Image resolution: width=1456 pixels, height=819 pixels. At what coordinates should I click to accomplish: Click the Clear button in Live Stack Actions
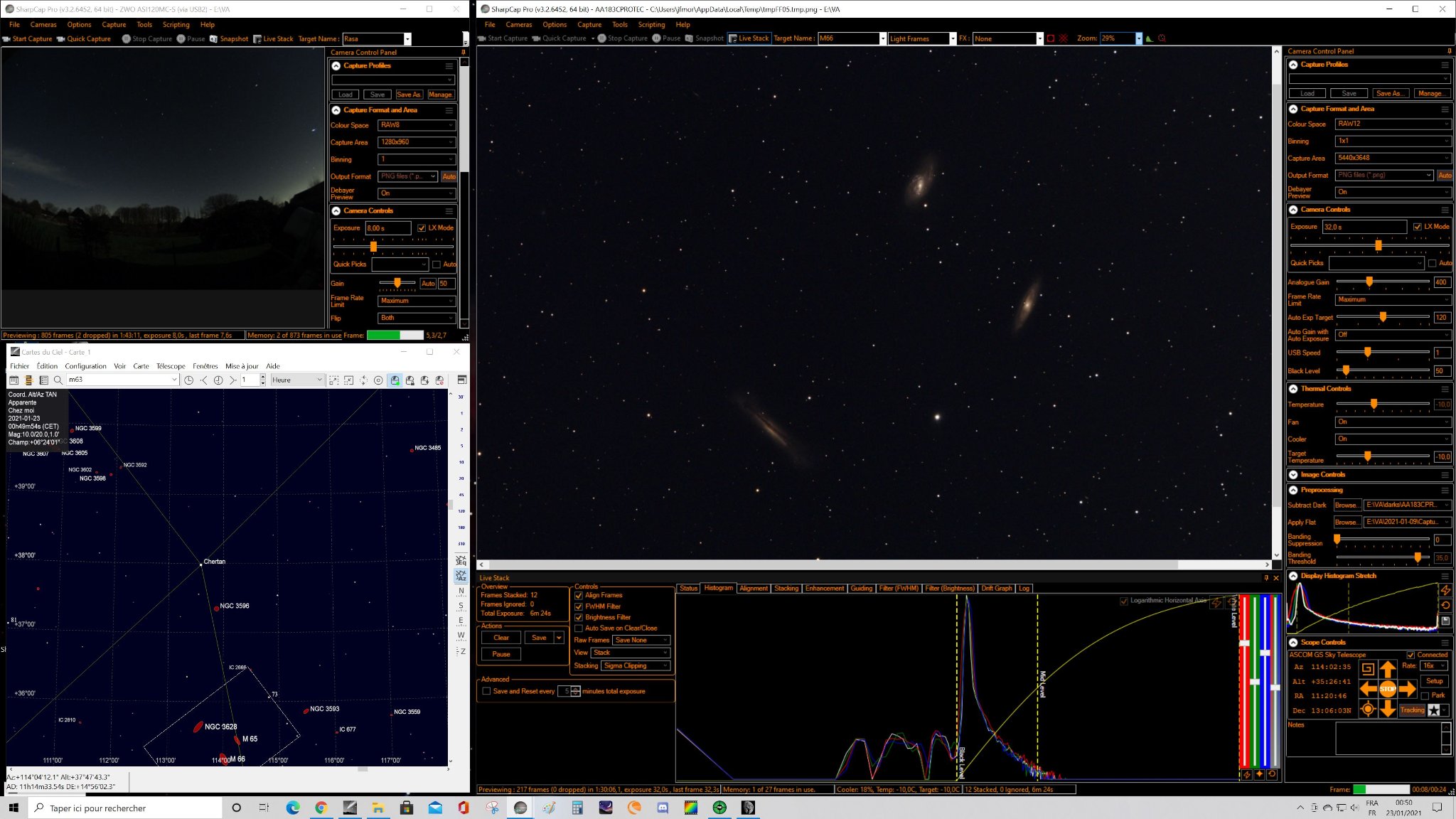501,638
